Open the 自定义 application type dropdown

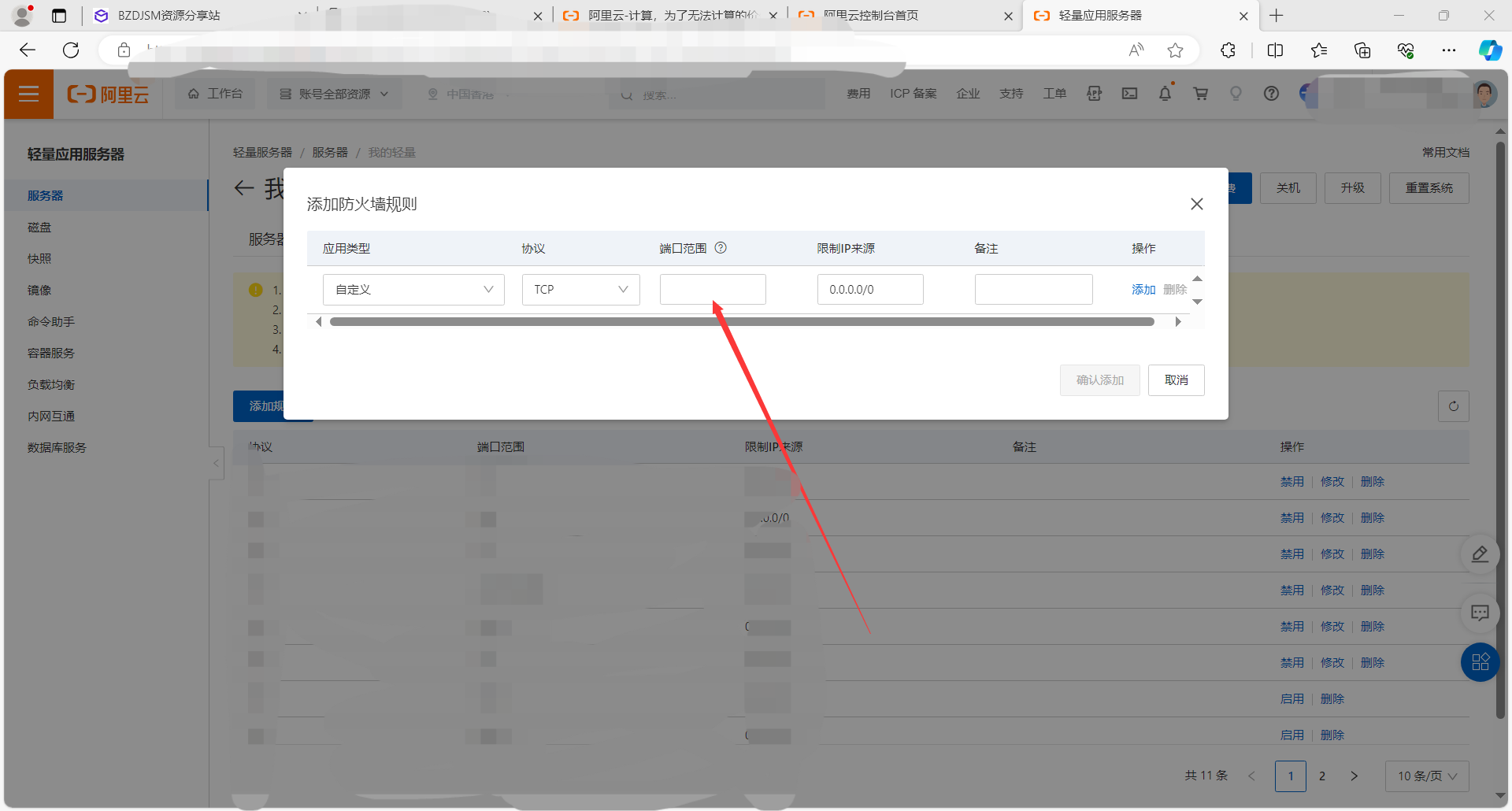pos(413,290)
